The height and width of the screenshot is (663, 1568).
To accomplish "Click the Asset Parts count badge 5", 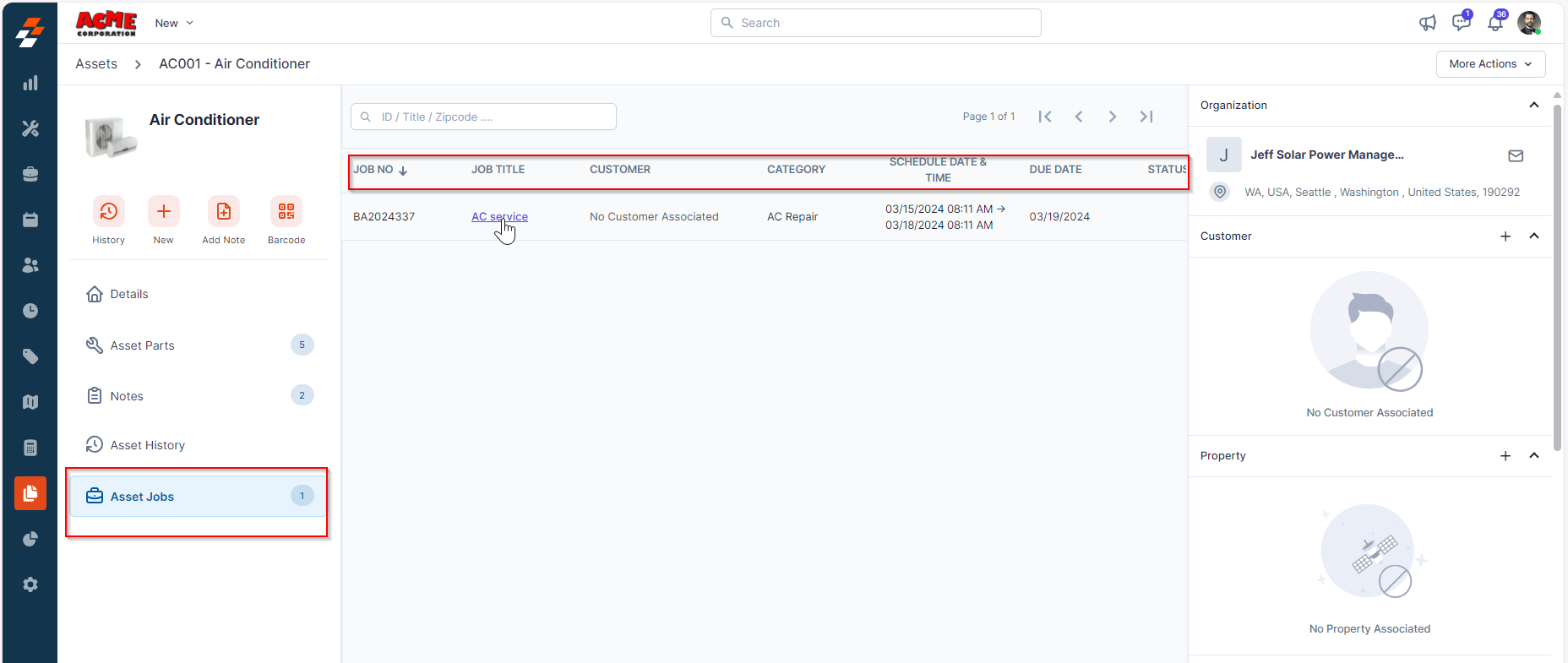I will coord(302,345).
